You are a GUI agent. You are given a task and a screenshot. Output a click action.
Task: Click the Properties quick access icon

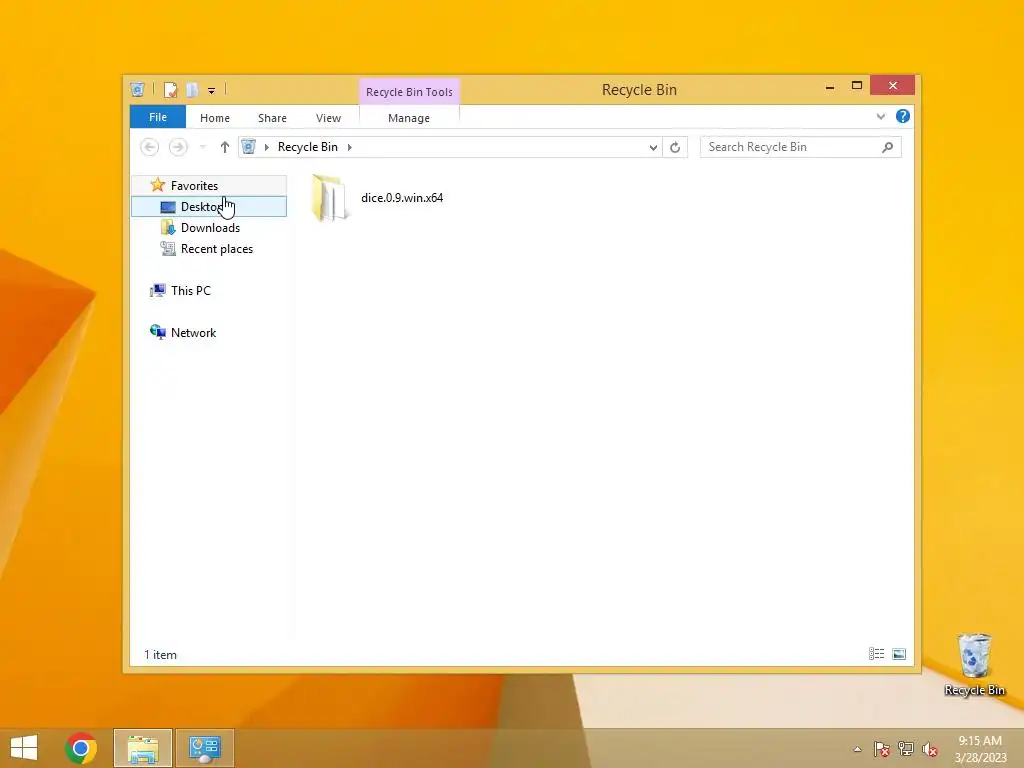point(170,89)
